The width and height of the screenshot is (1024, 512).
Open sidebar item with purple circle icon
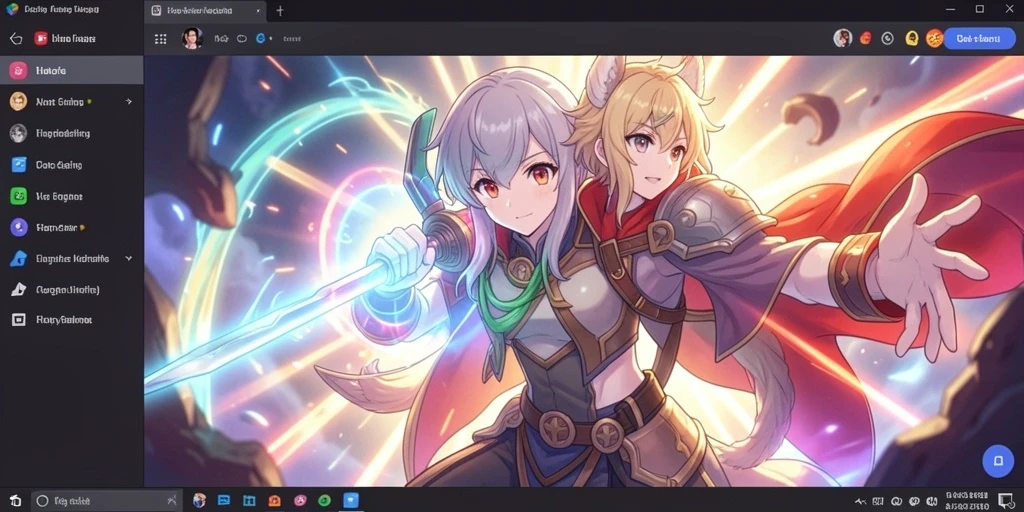click(x=72, y=227)
